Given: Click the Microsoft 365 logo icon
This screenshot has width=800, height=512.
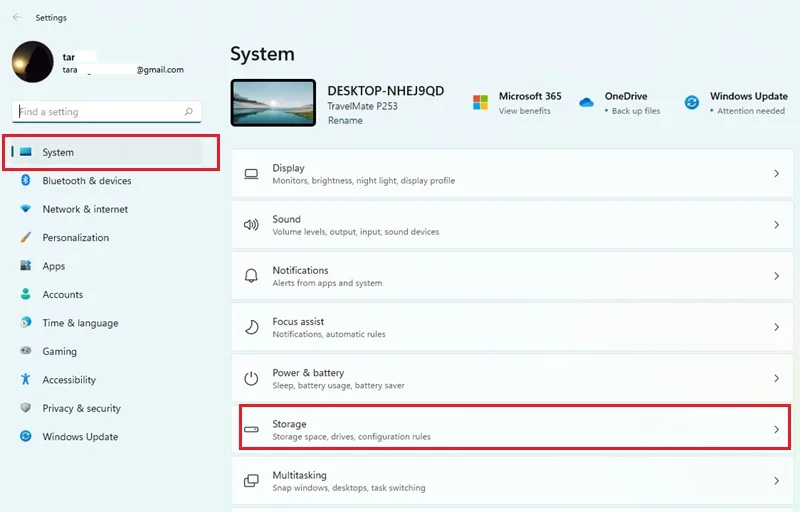Looking at the screenshot, I should [480, 102].
